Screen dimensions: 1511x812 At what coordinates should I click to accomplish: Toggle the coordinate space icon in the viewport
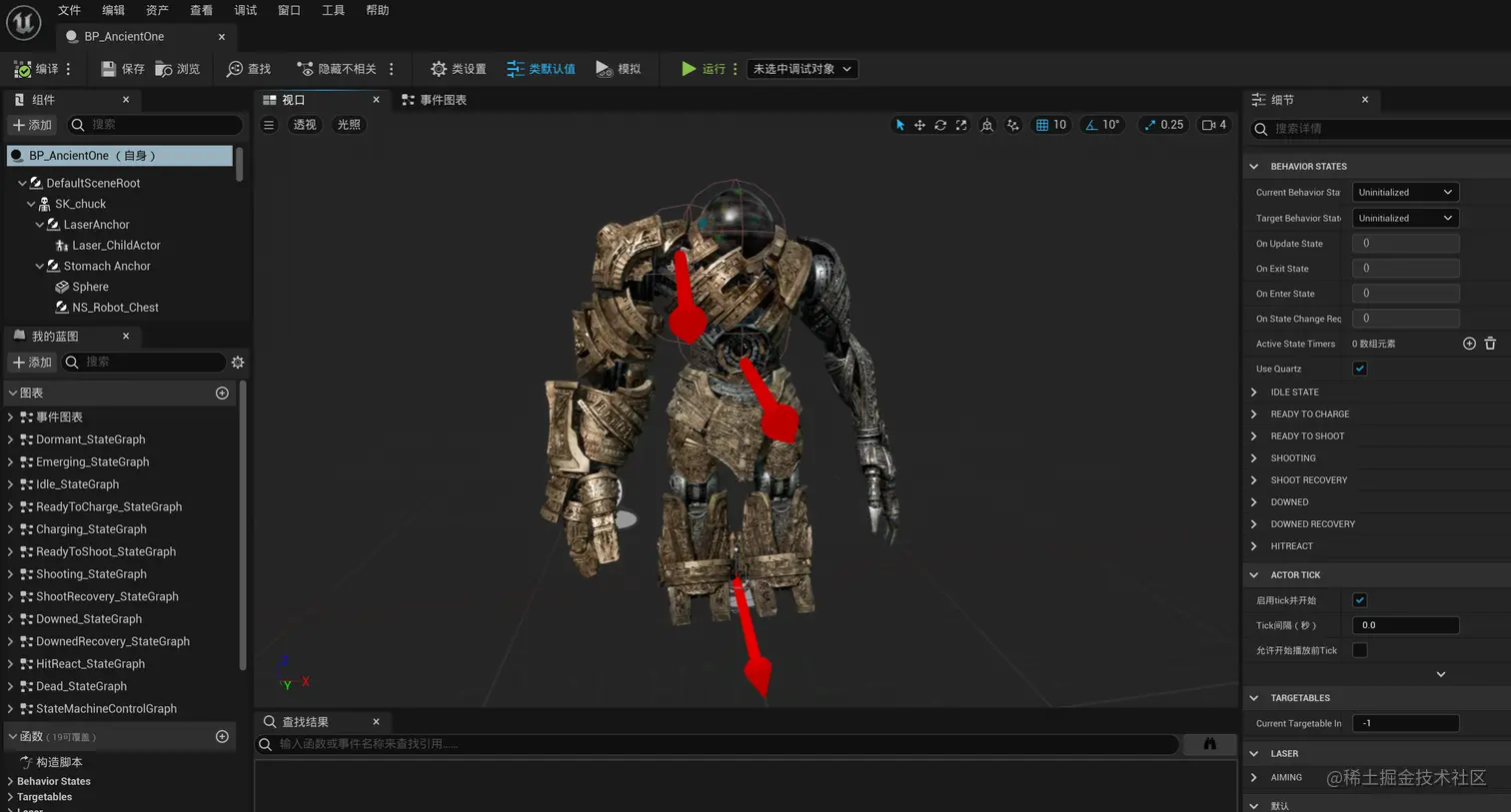click(x=987, y=125)
